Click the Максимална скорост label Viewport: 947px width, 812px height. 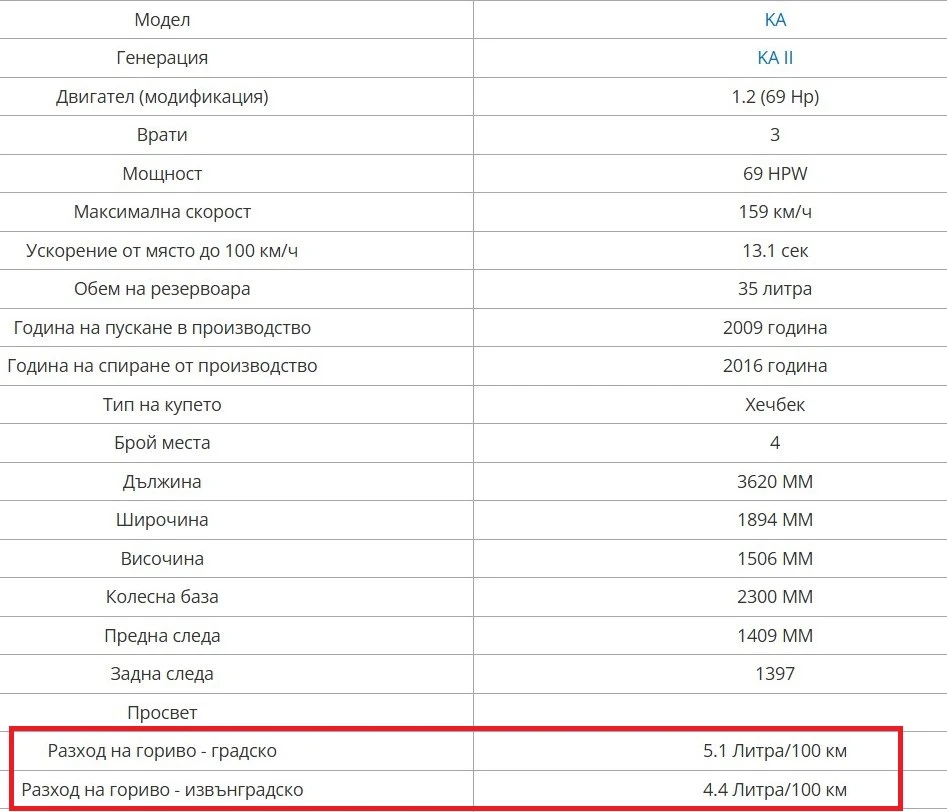click(162, 212)
